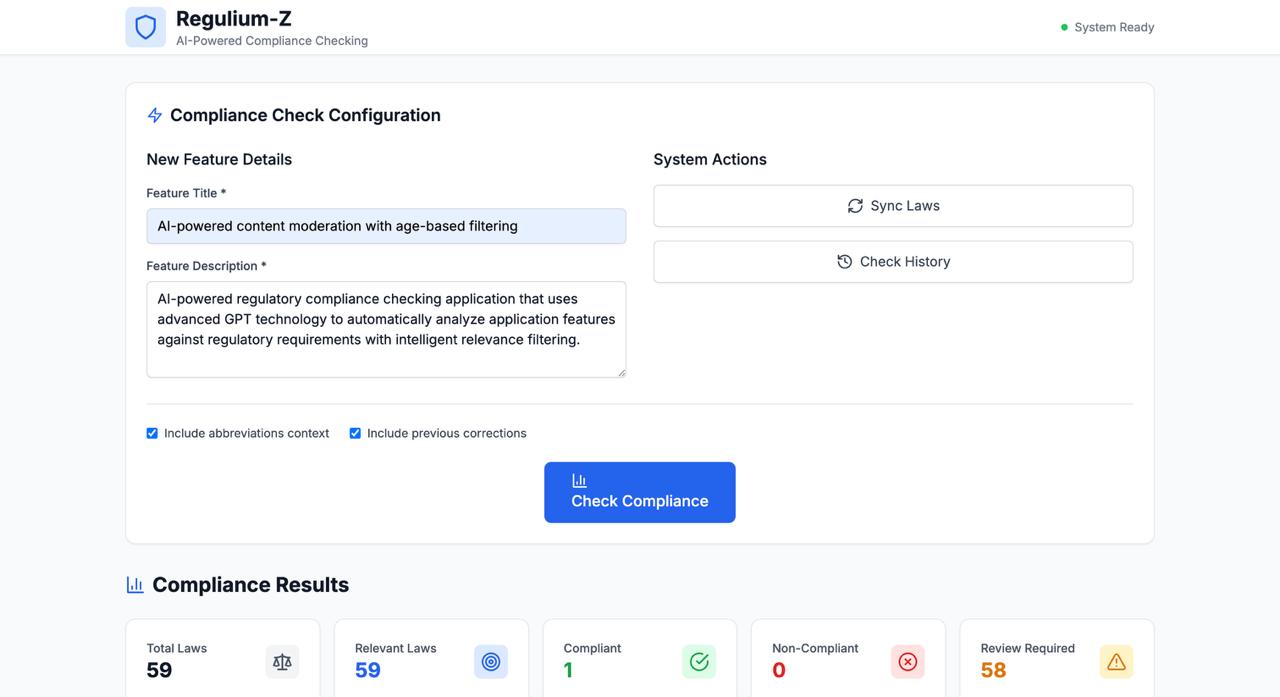Click the scales icon in Total Laws card
Screen dimensions: 1280x697
(282, 661)
